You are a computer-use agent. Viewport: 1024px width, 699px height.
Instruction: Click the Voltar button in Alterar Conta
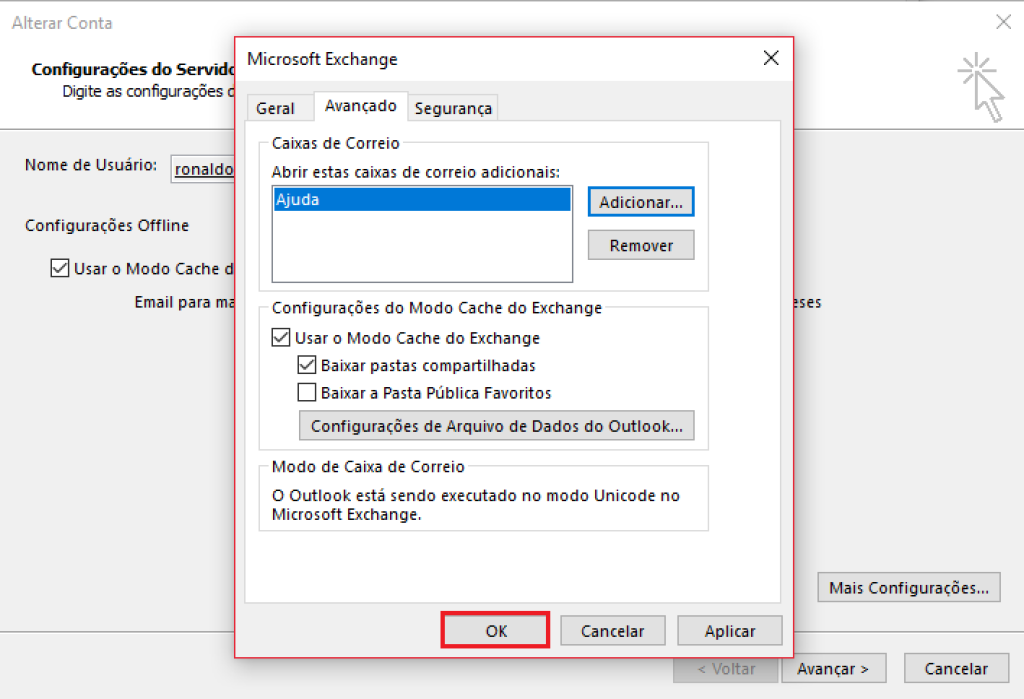[726, 668]
